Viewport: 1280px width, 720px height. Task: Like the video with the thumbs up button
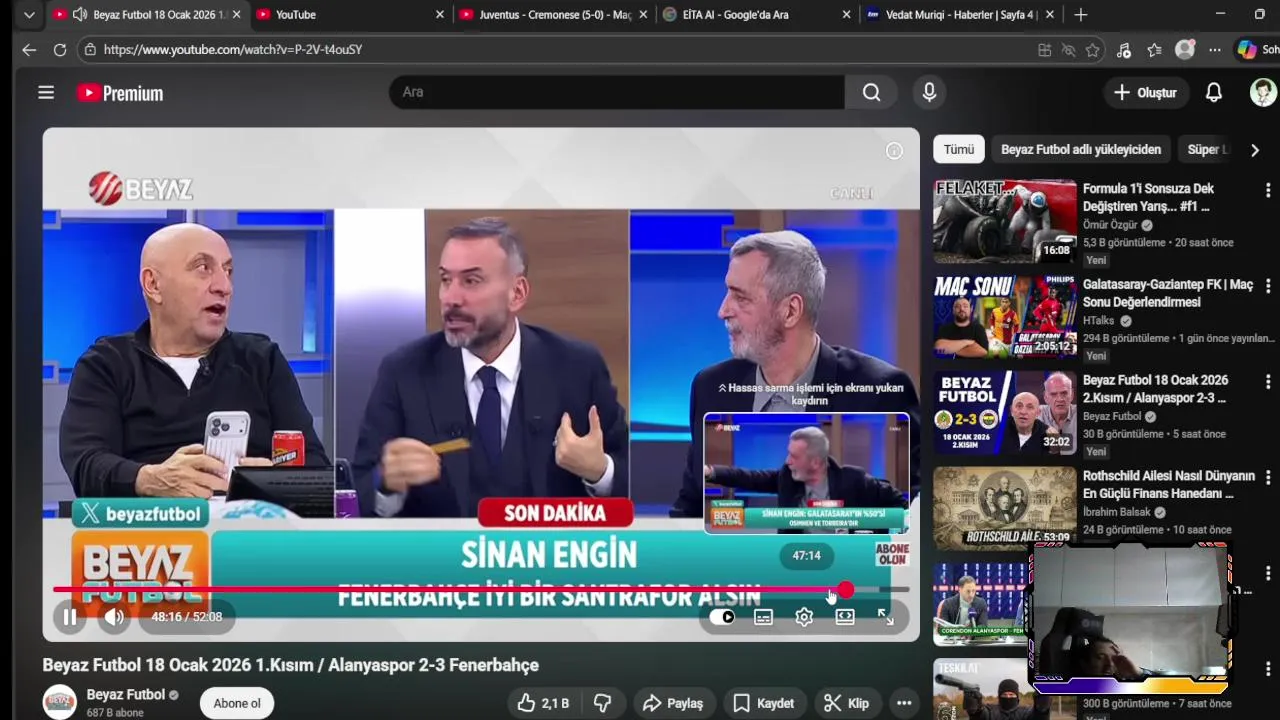click(543, 704)
